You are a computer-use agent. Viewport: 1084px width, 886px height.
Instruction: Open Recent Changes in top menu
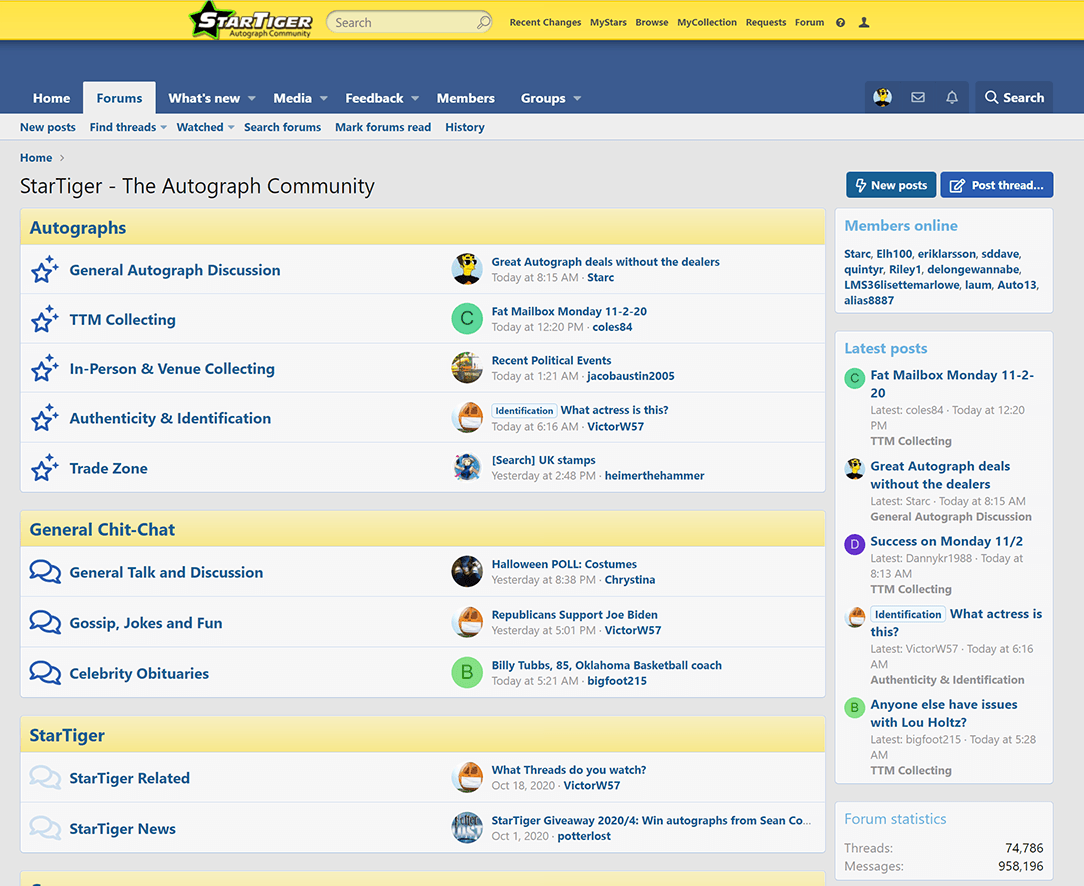[545, 22]
